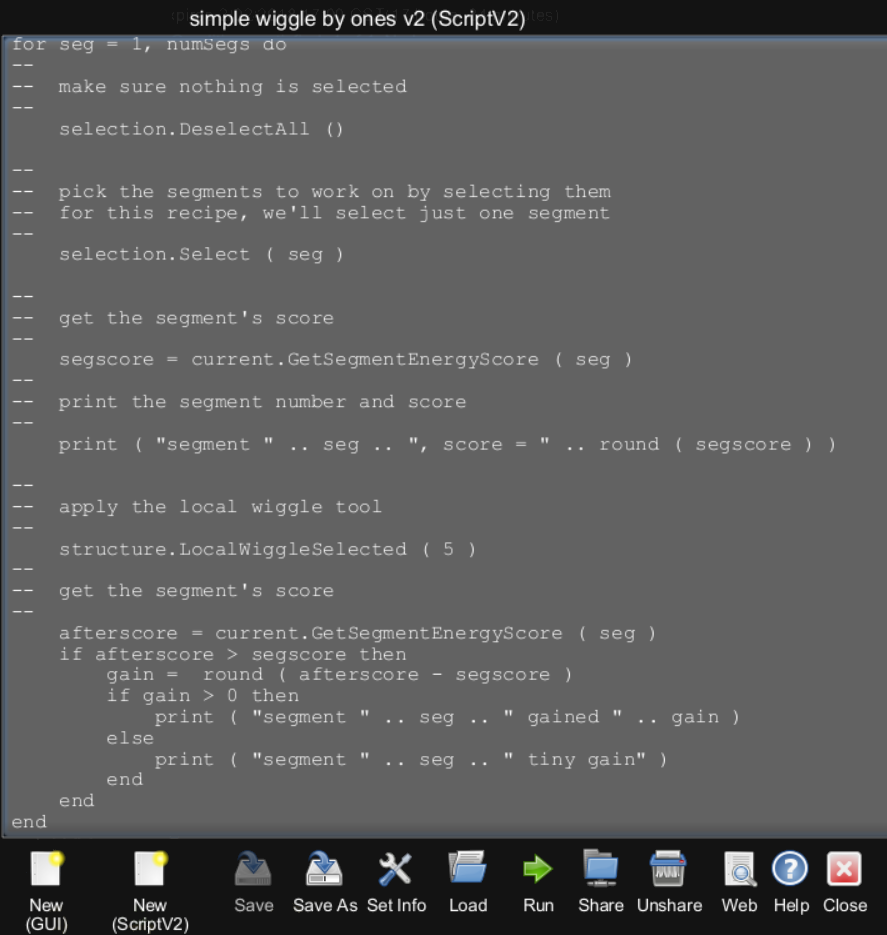The height and width of the screenshot is (935, 887).
Task: Place cursor on selection.DeselectAll line
Action: pos(201,129)
